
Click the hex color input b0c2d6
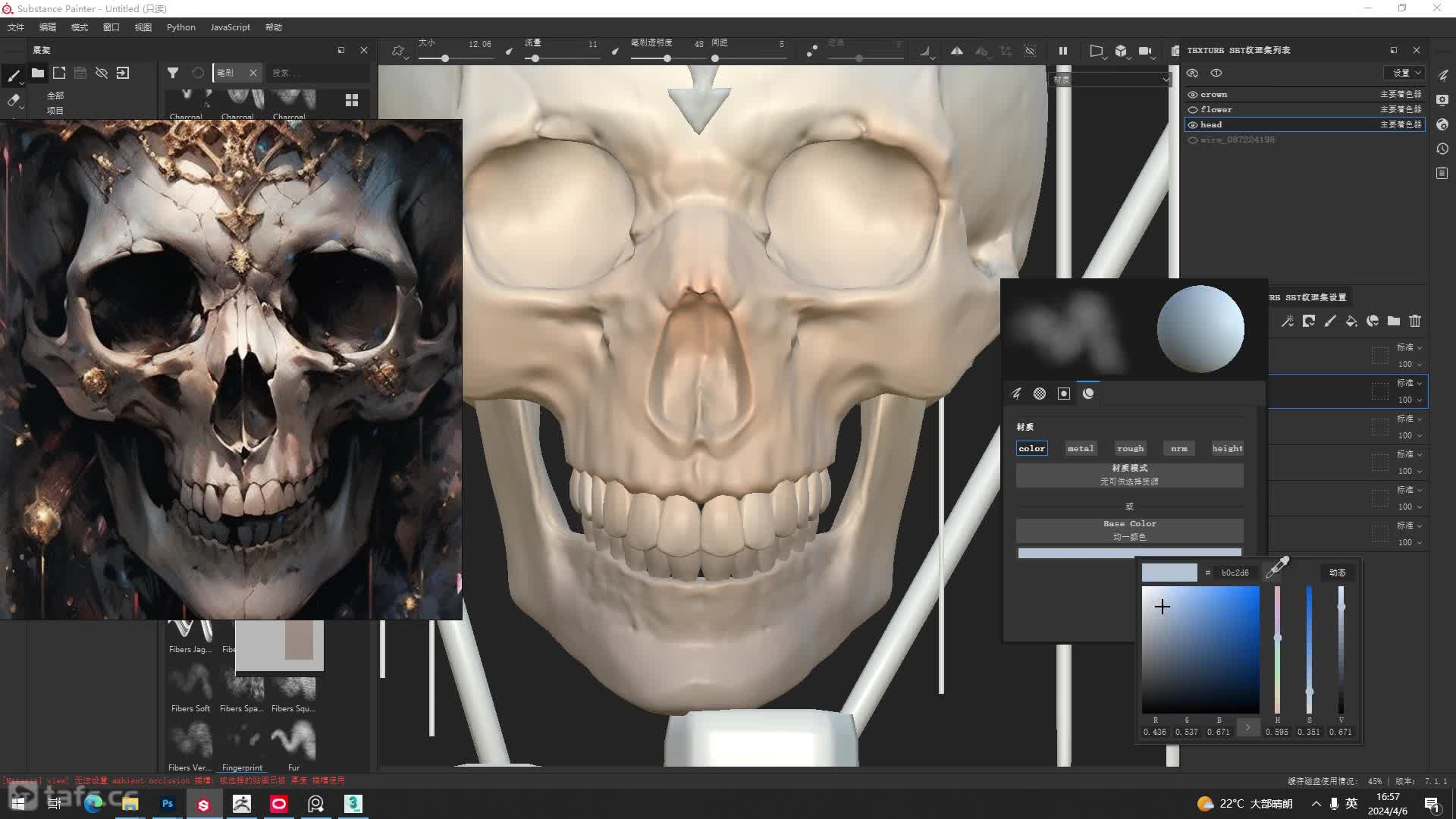click(1235, 573)
